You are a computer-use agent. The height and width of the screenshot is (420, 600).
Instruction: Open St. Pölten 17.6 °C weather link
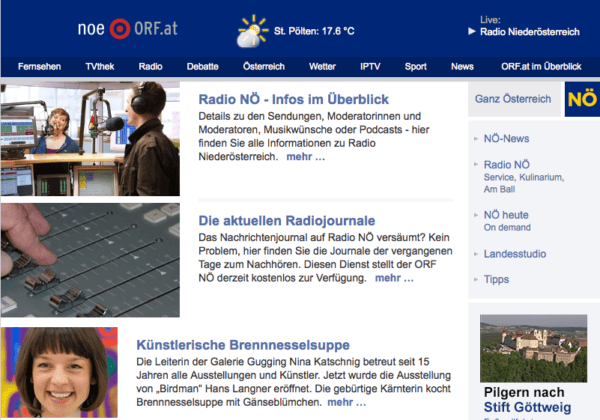pos(314,31)
